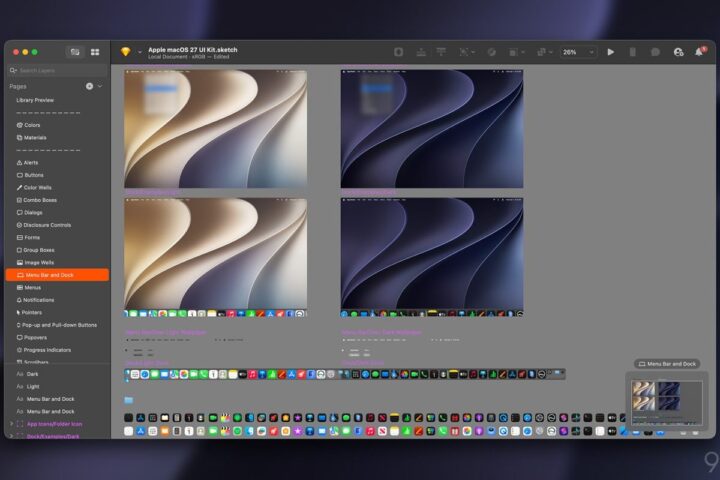720x480 pixels.
Task: Open Pop-up and Pull-down Buttons page
Action: pyautogui.click(x=56, y=325)
